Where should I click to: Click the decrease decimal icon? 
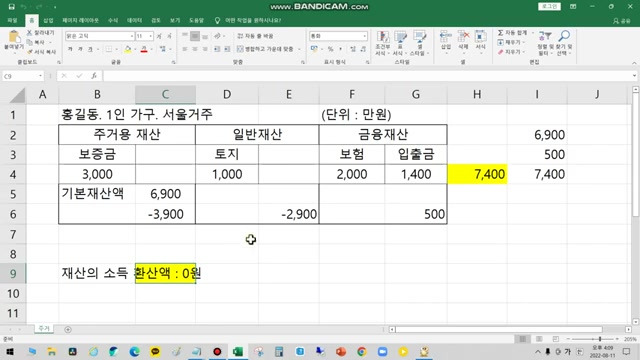(363, 49)
